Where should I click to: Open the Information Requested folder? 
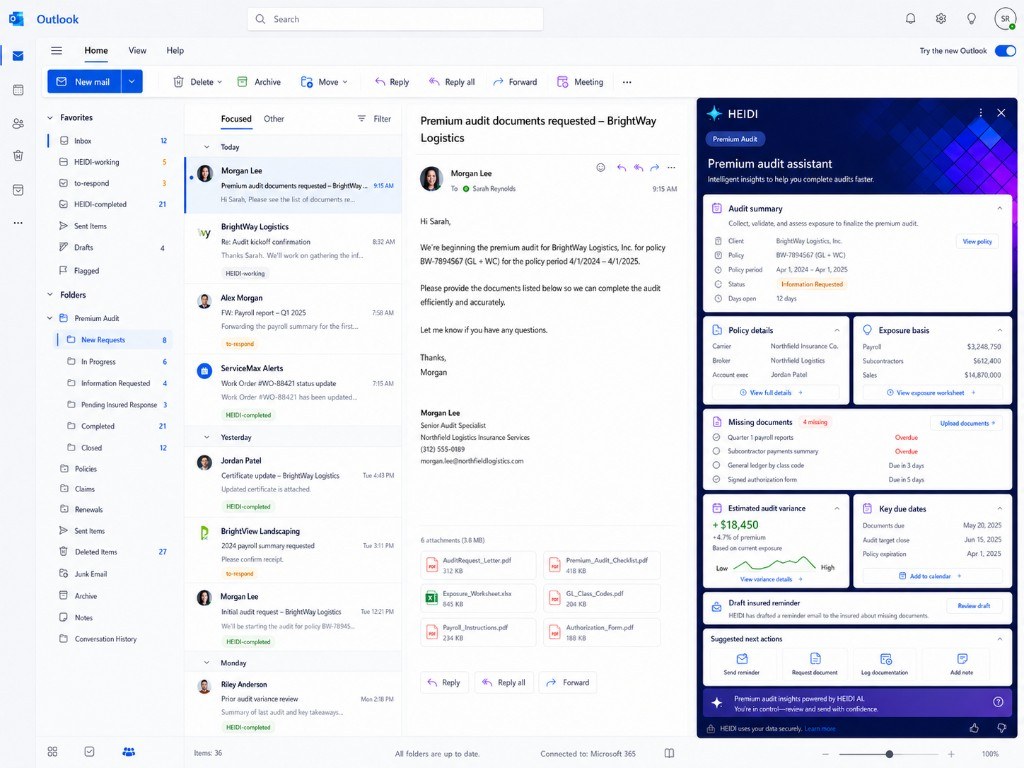coord(116,383)
